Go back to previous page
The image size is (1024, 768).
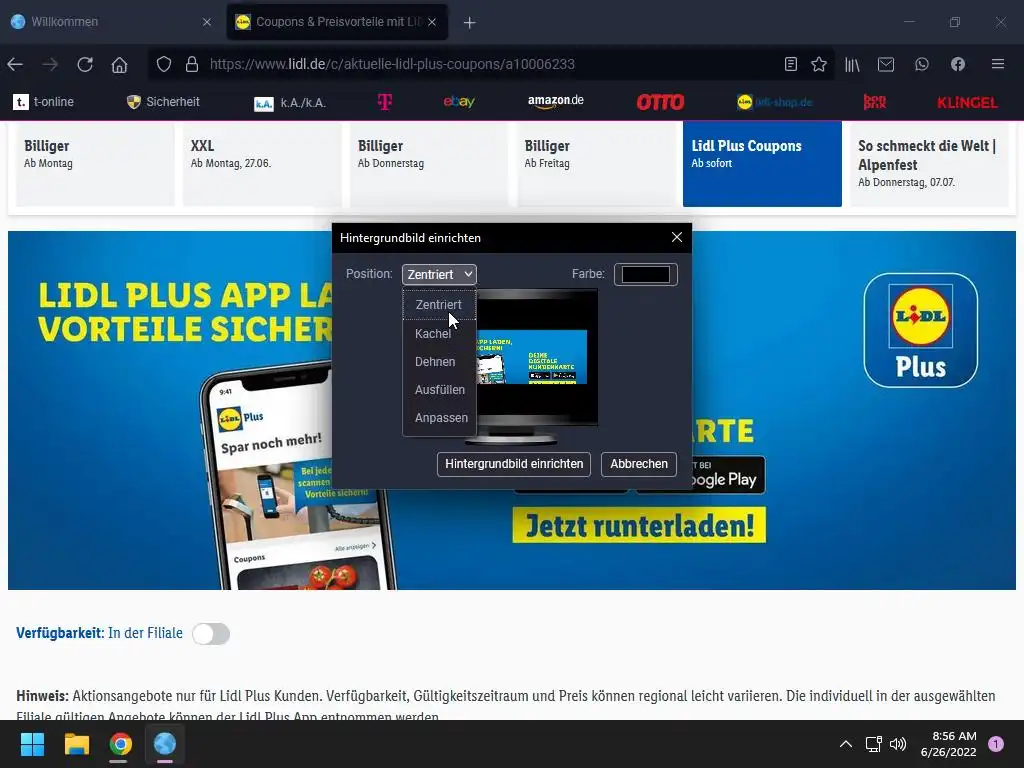pyautogui.click(x=15, y=64)
